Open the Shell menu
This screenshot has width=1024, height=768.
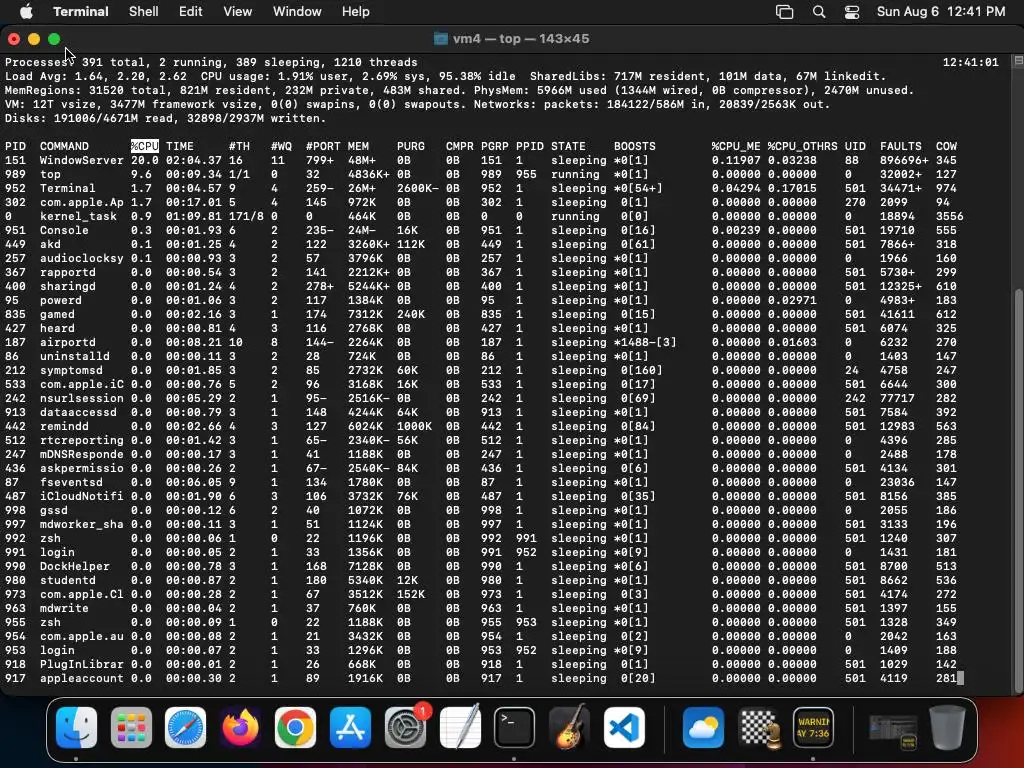click(144, 12)
